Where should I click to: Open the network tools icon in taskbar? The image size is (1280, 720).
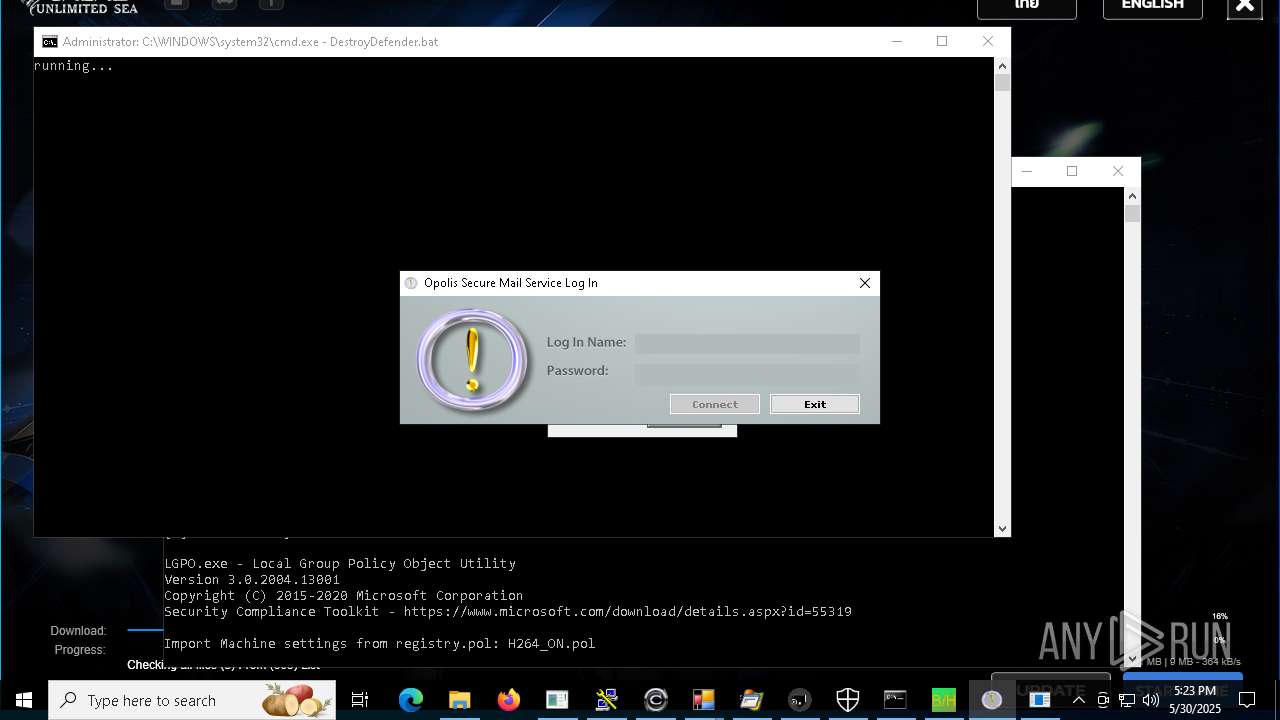(606, 700)
